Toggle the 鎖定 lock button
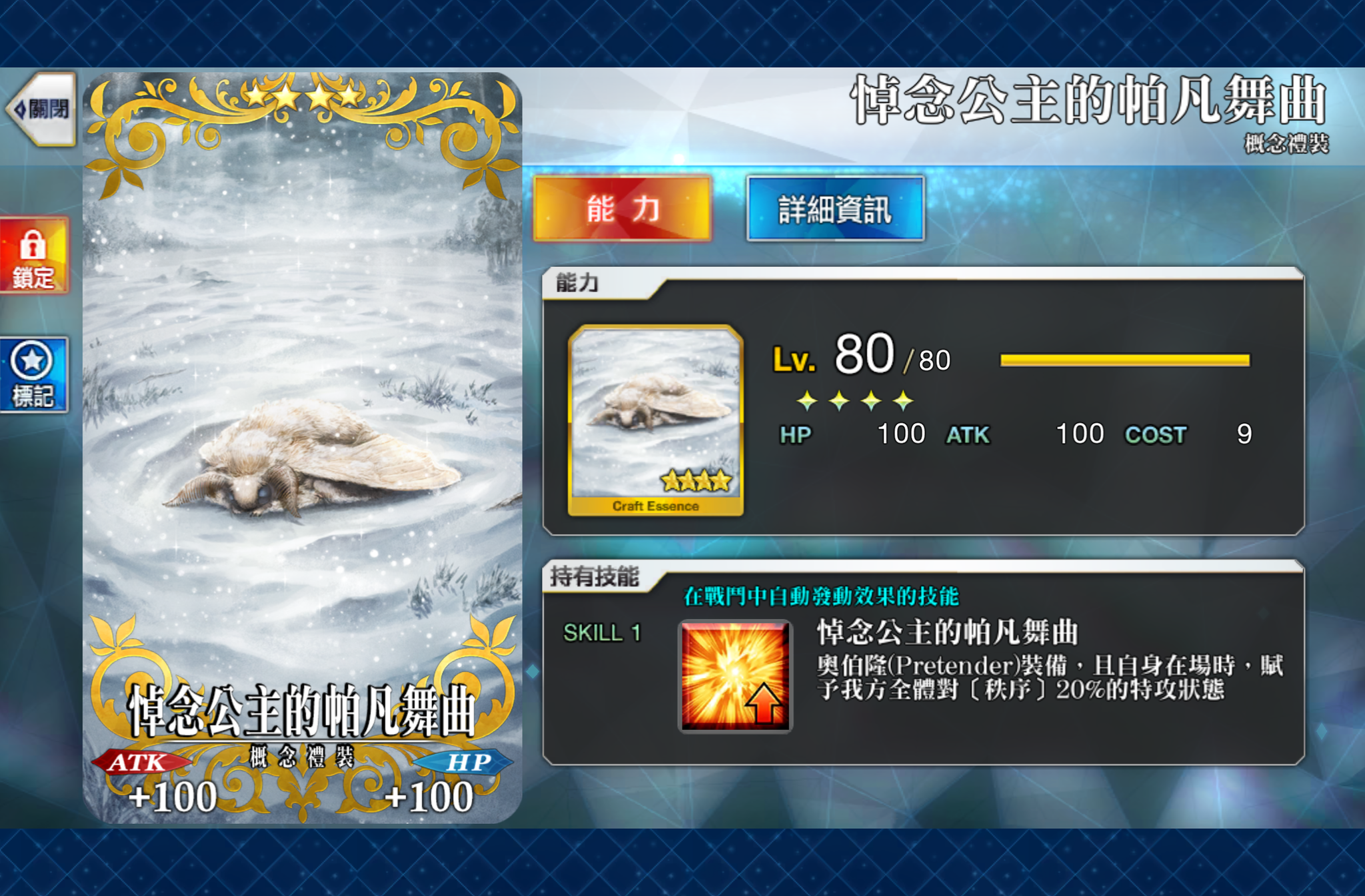 click(x=33, y=255)
